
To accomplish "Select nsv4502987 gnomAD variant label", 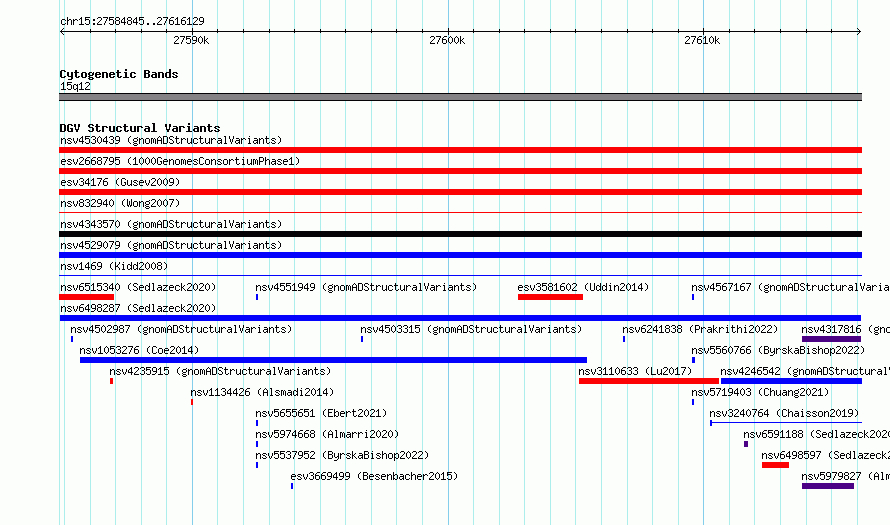I will (x=181, y=329).
